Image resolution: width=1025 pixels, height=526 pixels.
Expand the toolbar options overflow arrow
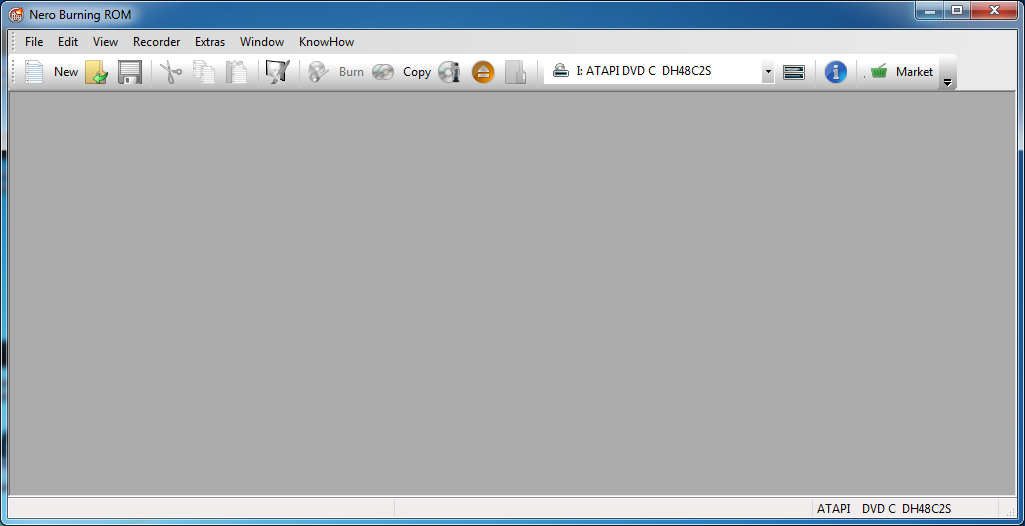(x=947, y=83)
